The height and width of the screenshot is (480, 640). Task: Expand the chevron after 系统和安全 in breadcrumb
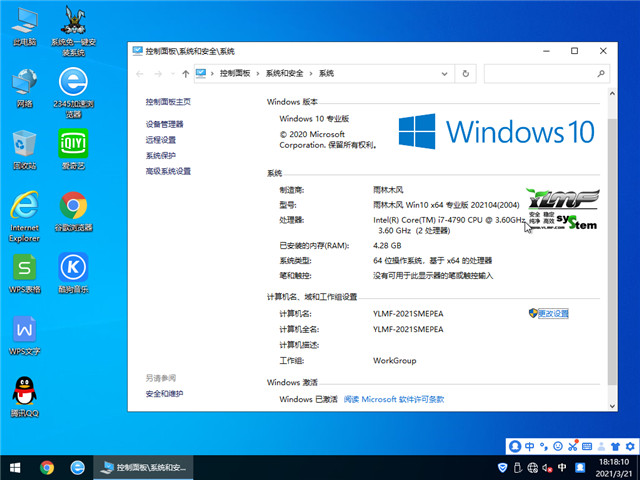(x=311, y=74)
